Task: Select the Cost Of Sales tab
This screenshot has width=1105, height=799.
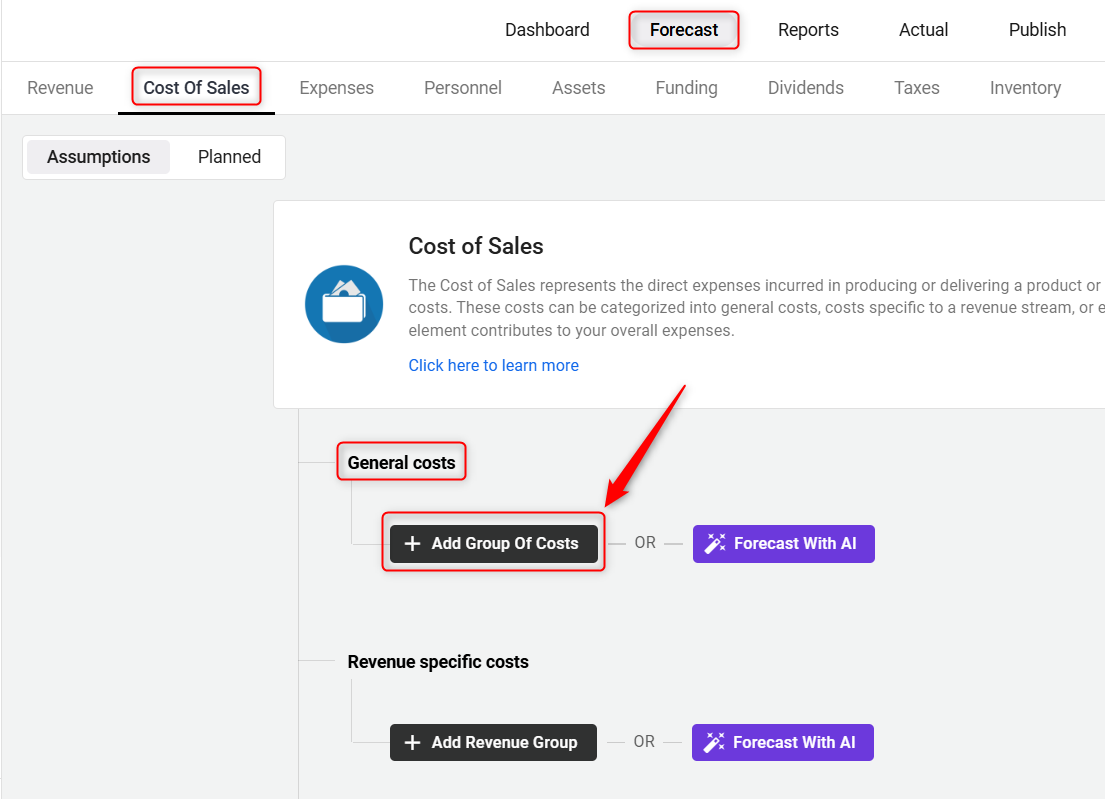Action: coord(196,88)
